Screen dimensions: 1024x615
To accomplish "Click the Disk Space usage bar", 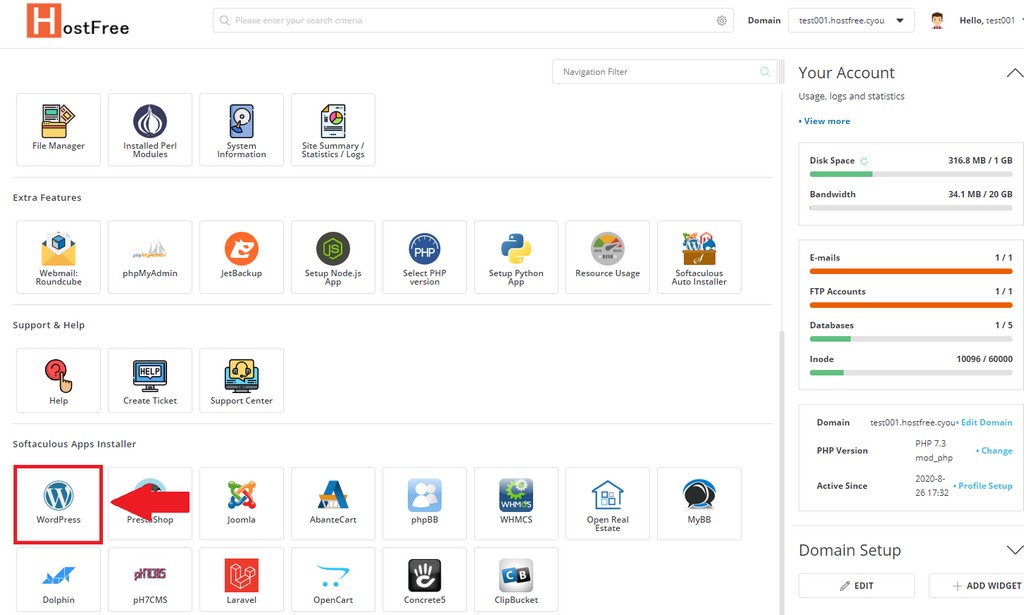I will [x=910, y=174].
